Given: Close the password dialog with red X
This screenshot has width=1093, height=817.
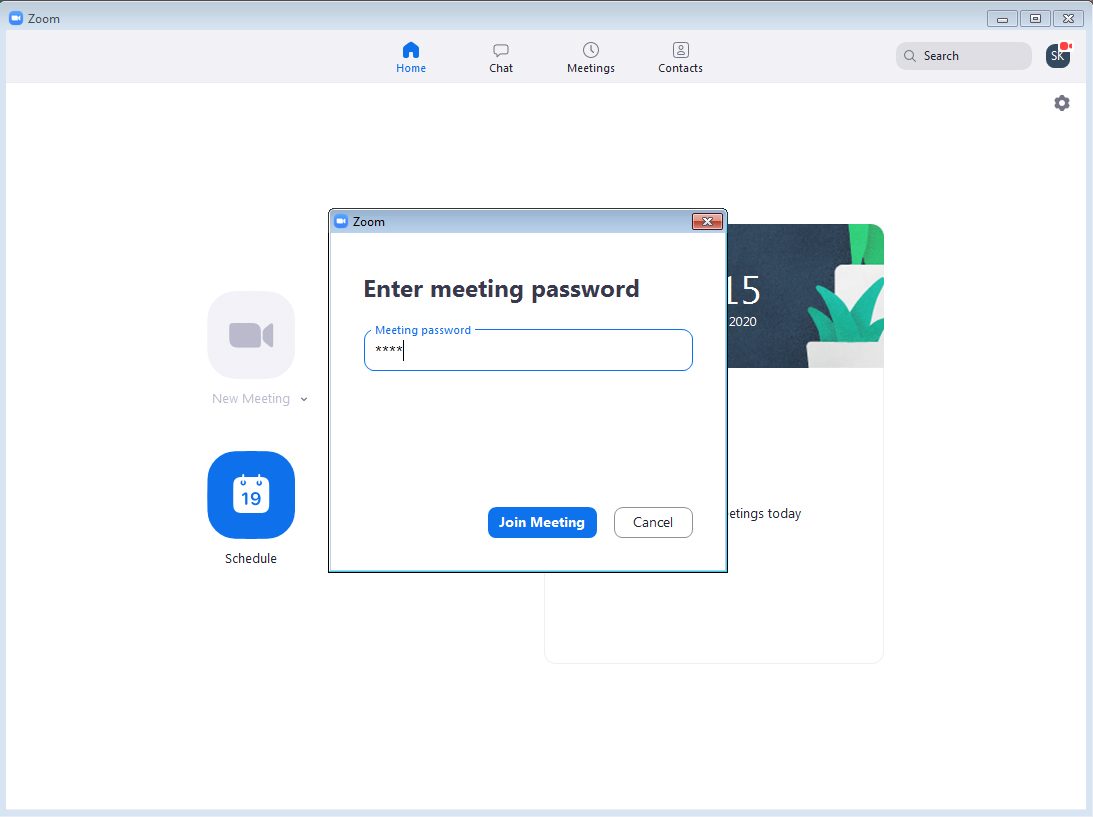Looking at the screenshot, I should [x=707, y=222].
